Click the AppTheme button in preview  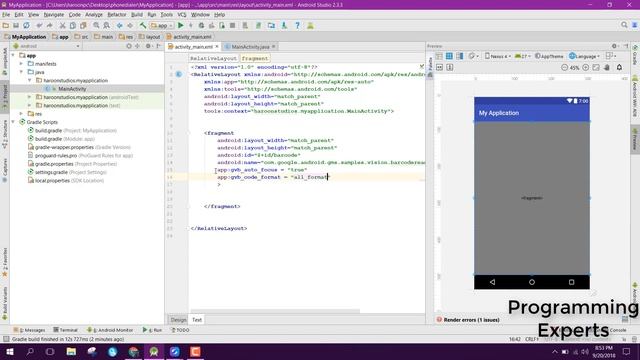tap(549, 56)
